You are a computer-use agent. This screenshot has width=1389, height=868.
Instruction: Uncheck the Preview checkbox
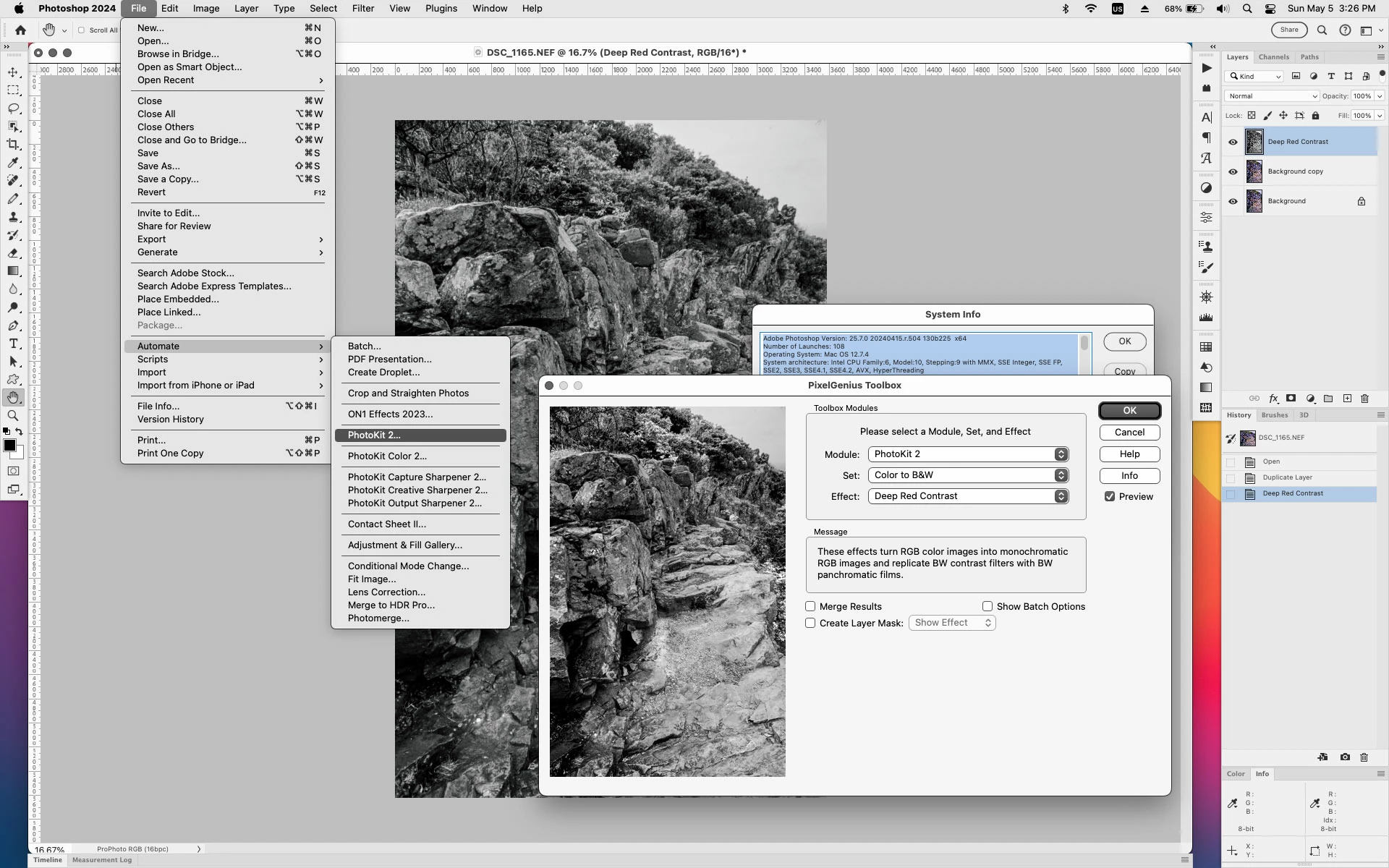click(x=1109, y=497)
